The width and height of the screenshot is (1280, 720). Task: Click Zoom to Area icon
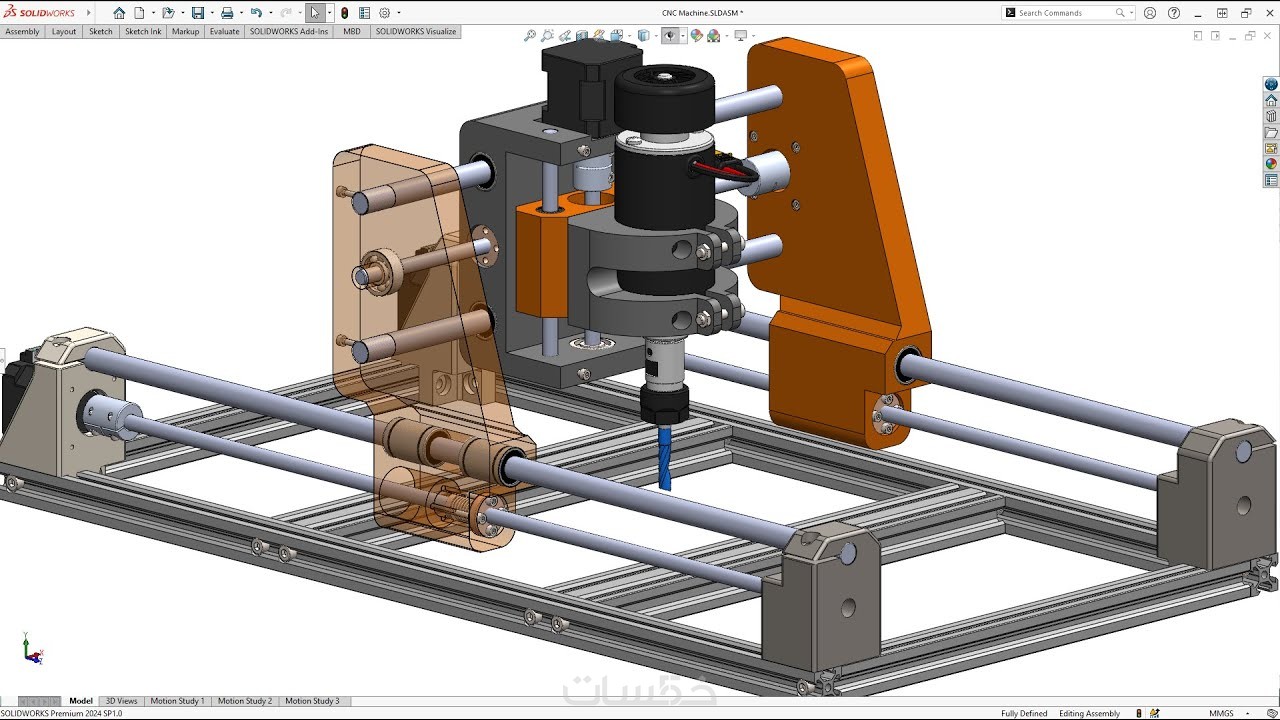pyautogui.click(x=547, y=36)
